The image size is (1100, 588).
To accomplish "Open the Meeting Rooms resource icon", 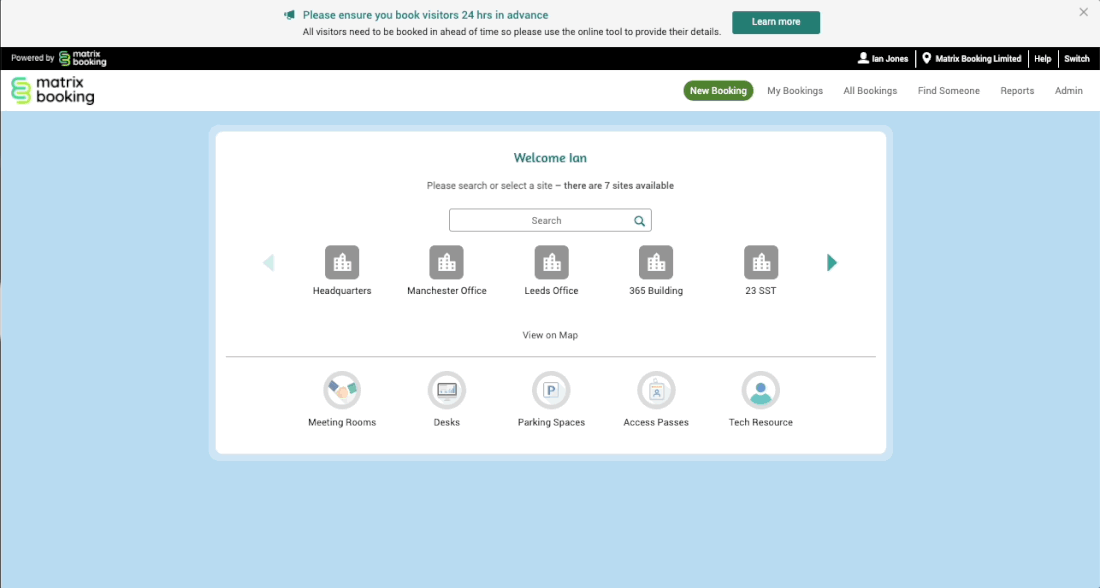I will 342,391.
